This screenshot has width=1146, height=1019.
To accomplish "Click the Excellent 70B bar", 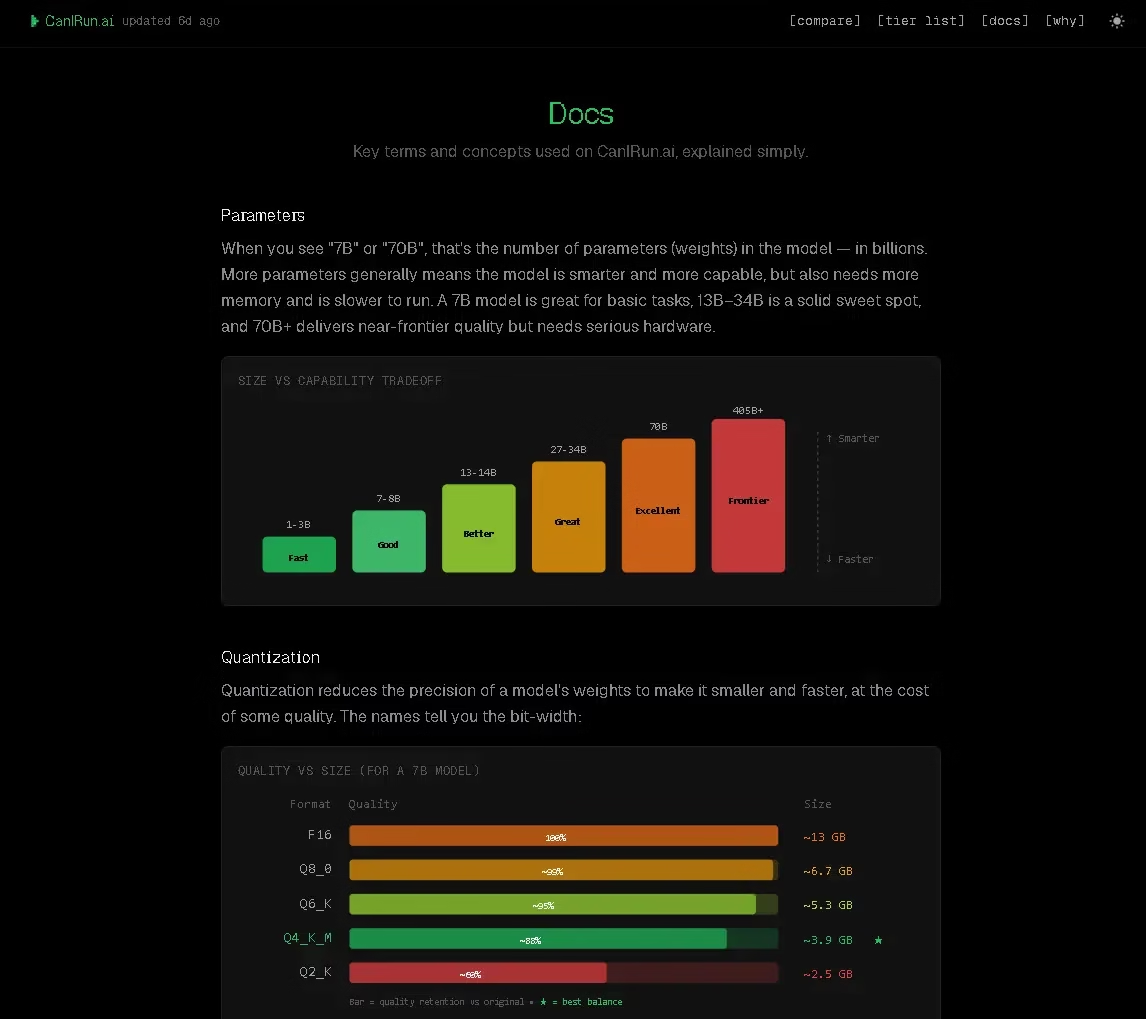I will pos(658,506).
